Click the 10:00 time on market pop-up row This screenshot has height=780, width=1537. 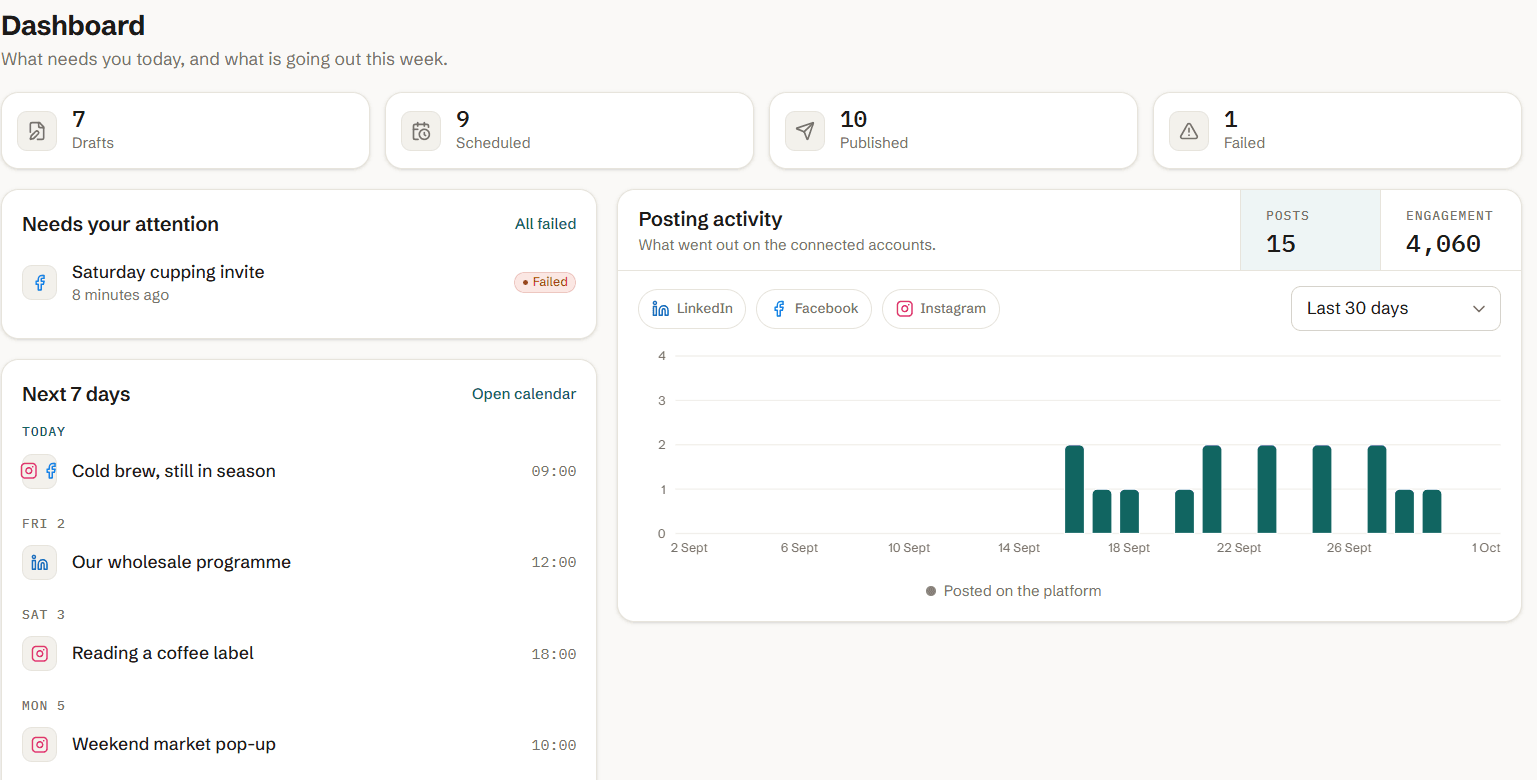coord(554,745)
